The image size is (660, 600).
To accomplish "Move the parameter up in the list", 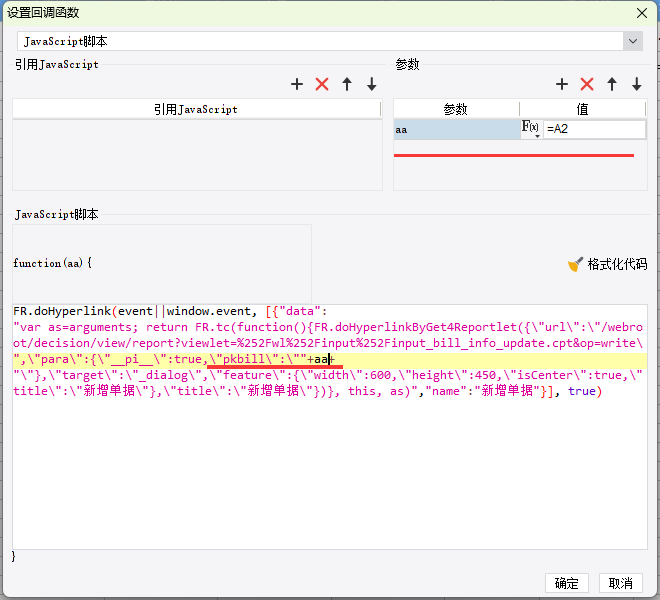I will pyautogui.click(x=612, y=84).
